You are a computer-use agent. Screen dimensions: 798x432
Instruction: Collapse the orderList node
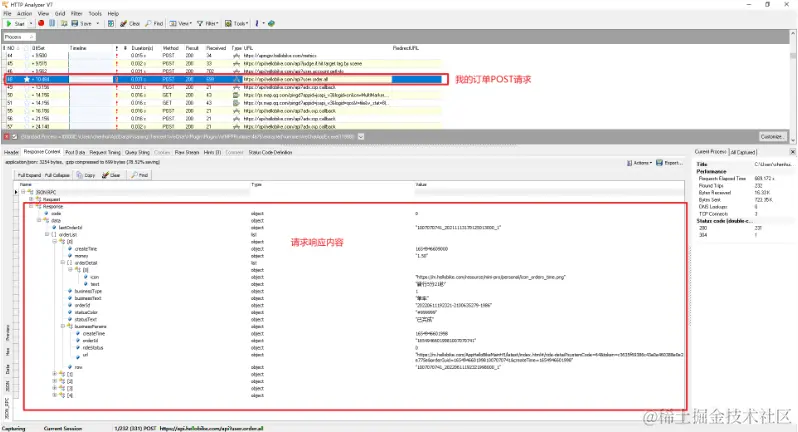47,235
